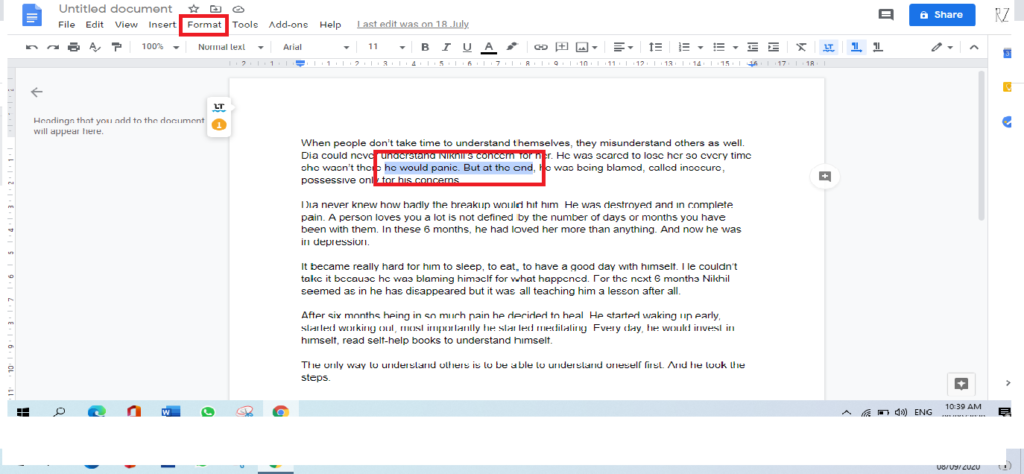Select the Paint format tool

coord(116,47)
